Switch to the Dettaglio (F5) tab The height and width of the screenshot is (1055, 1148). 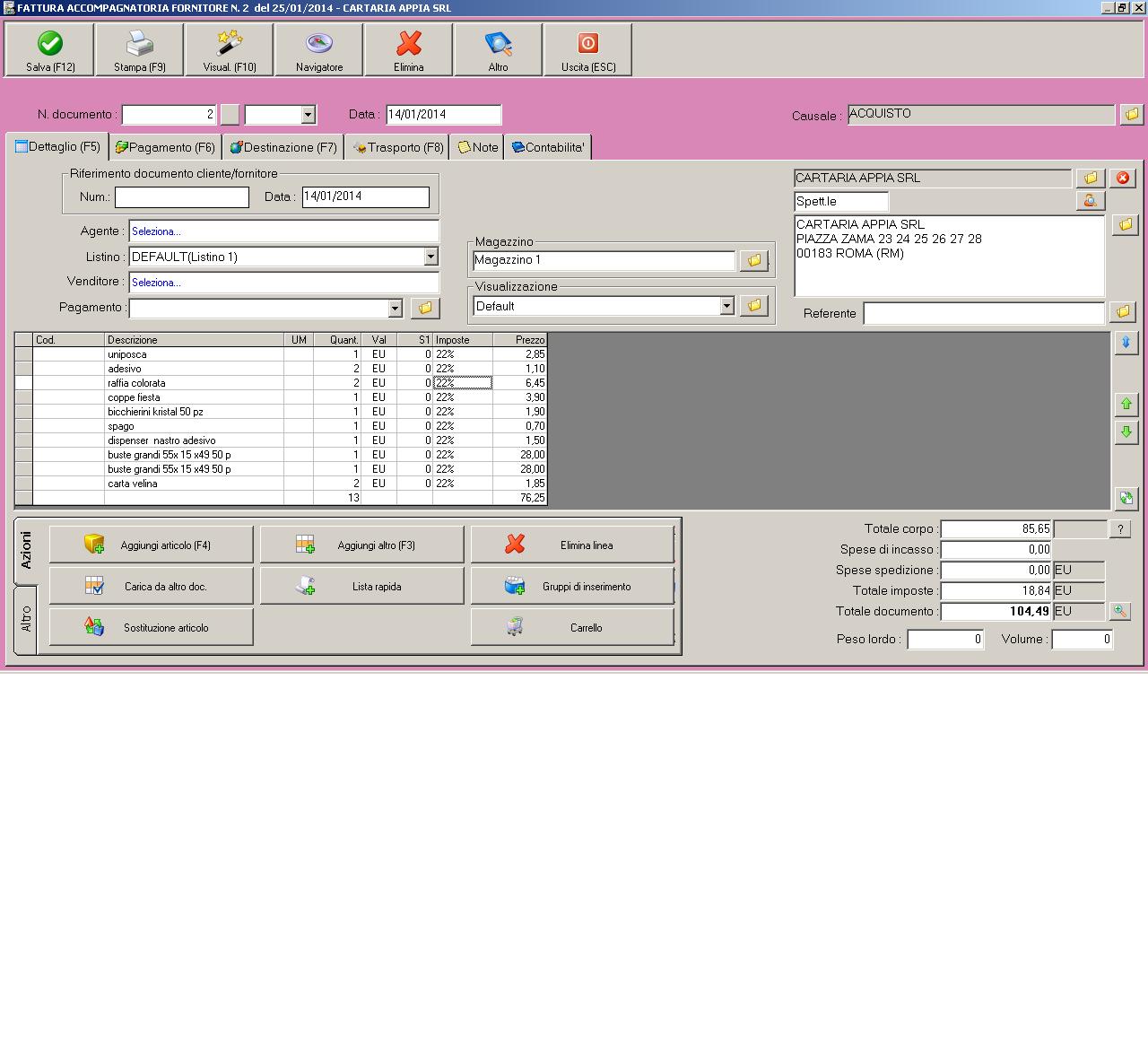[57, 146]
